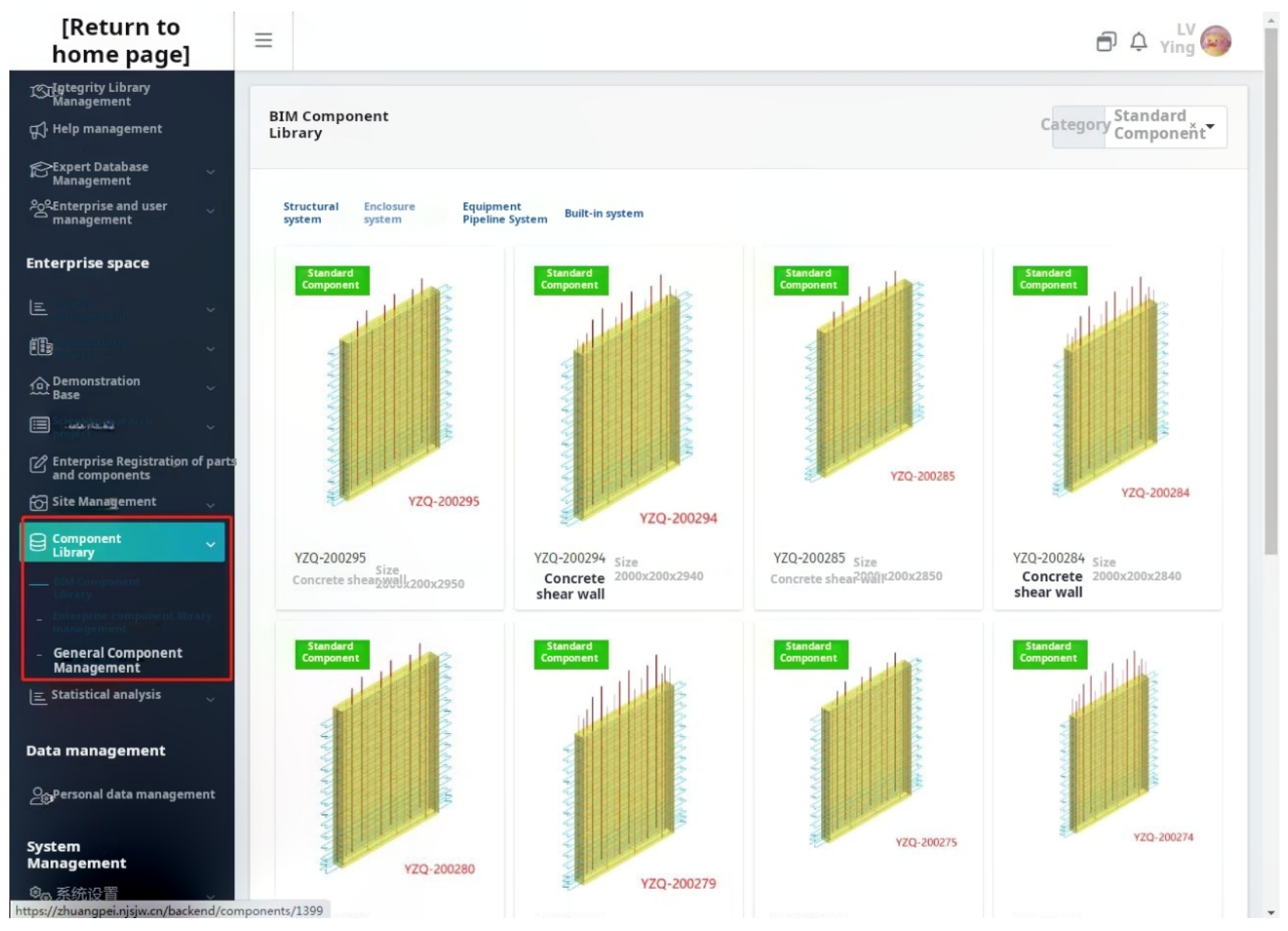Click the window-stack icon beside the bell
The width and height of the screenshot is (1288, 931).
coord(1106,42)
